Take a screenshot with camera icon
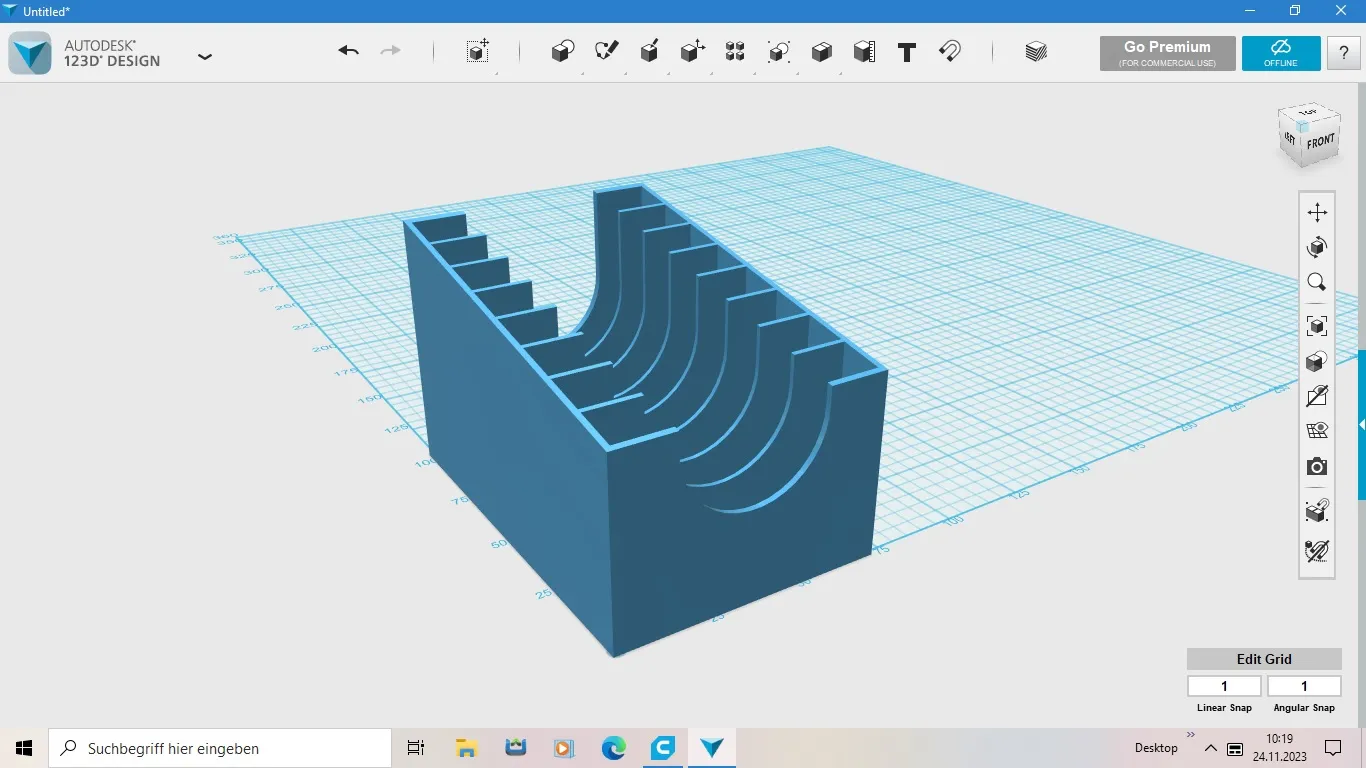Screen dimensions: 1366x768 (1317, 467)
